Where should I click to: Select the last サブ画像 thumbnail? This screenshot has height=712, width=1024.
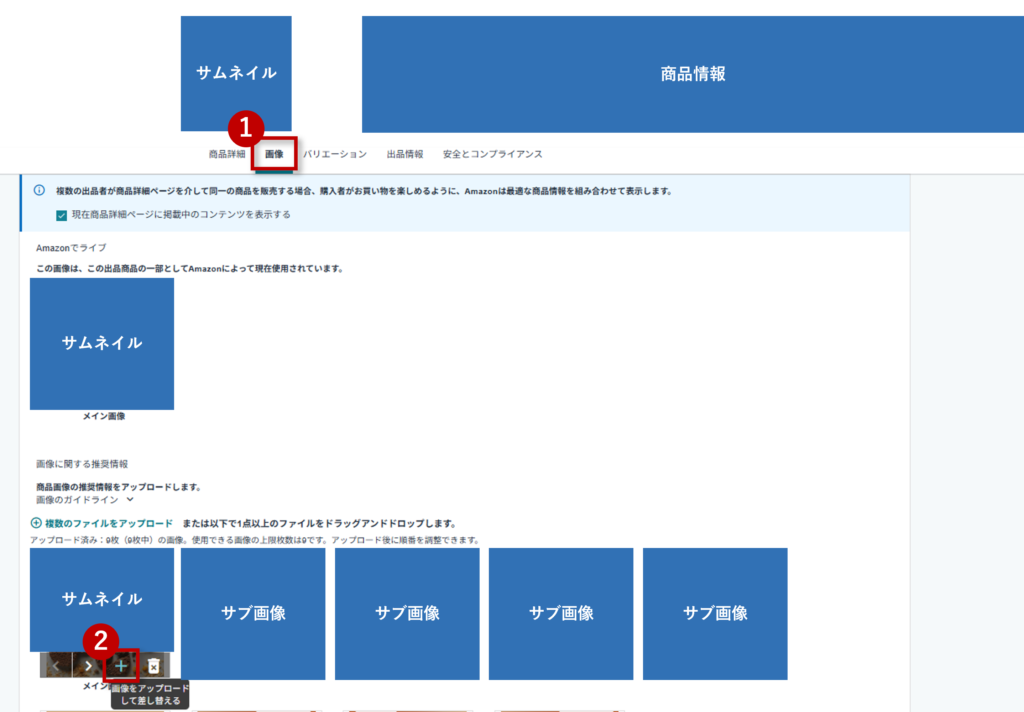click(x=714, y=613)
